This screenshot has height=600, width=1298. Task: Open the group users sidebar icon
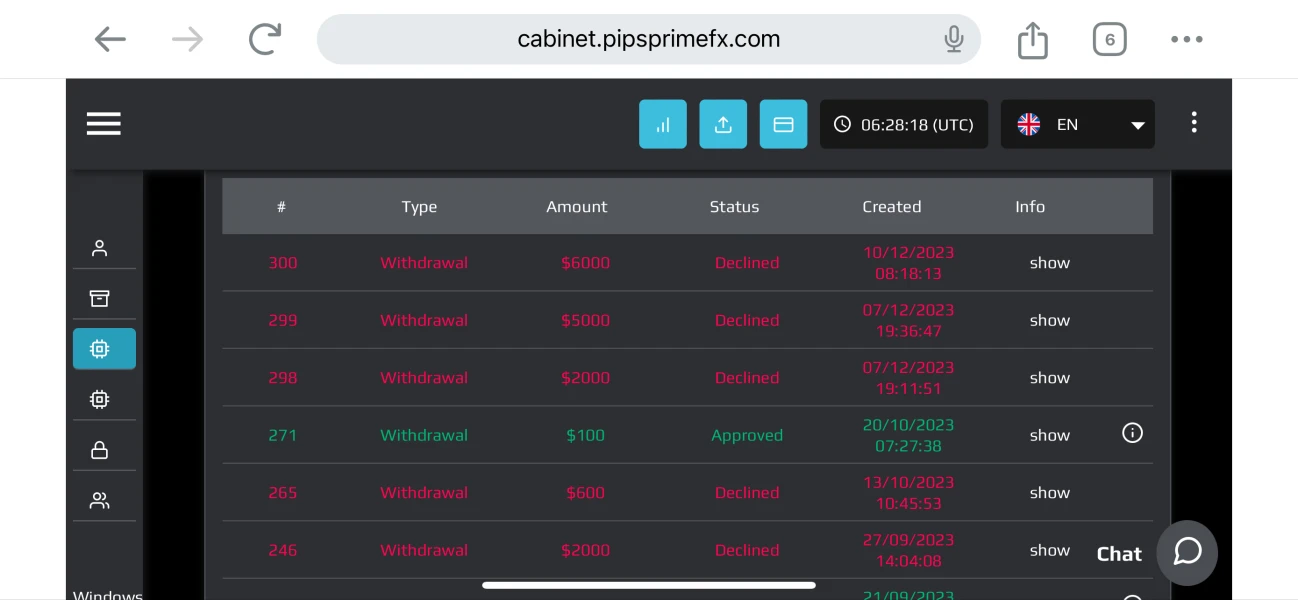coord(99,500)
